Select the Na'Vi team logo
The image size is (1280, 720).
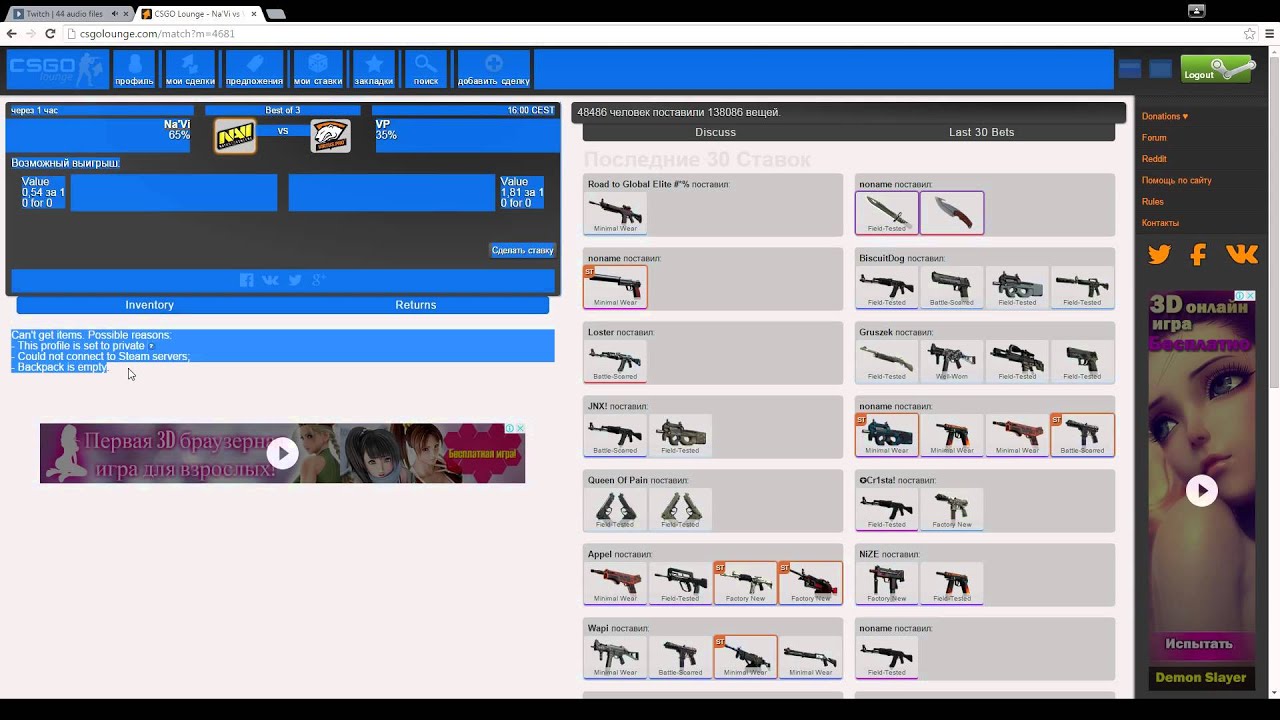click(235, 136)
